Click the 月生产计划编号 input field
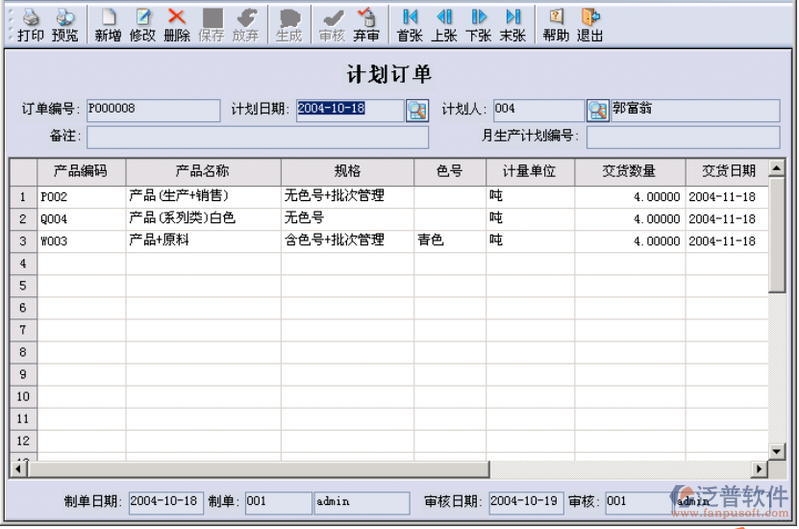This screenshot has height=529, width=799. point(682,136)
